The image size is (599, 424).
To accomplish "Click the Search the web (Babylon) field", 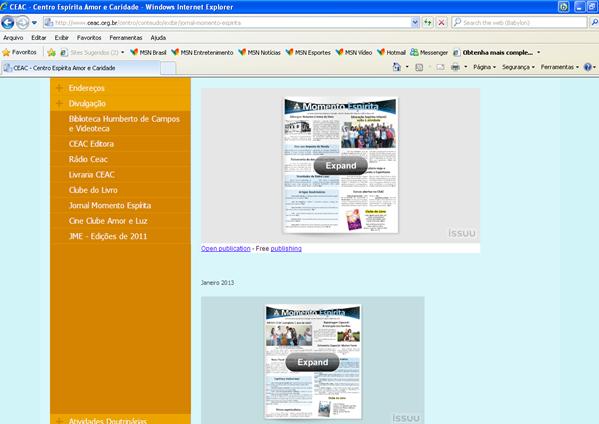I will [x=519, y=23].
